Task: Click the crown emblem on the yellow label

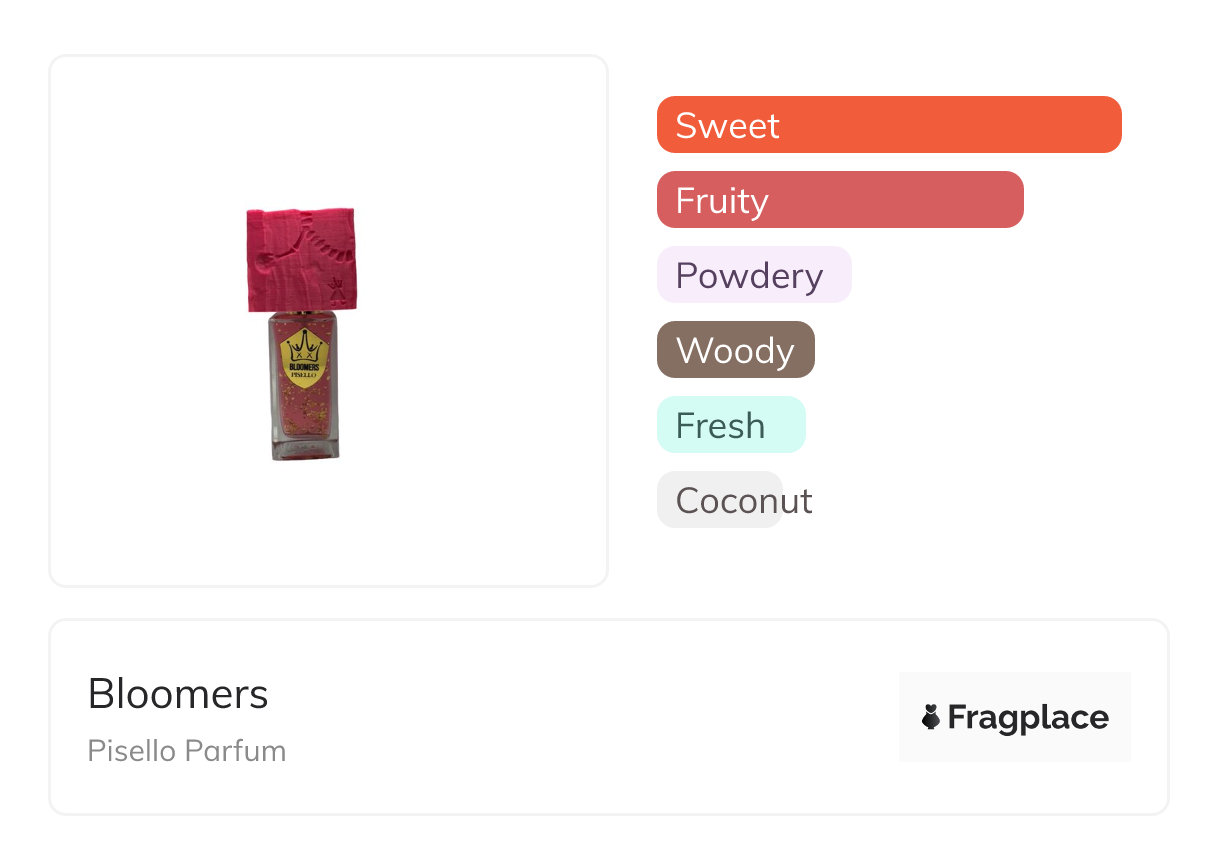Action: (x=304, y=347)
